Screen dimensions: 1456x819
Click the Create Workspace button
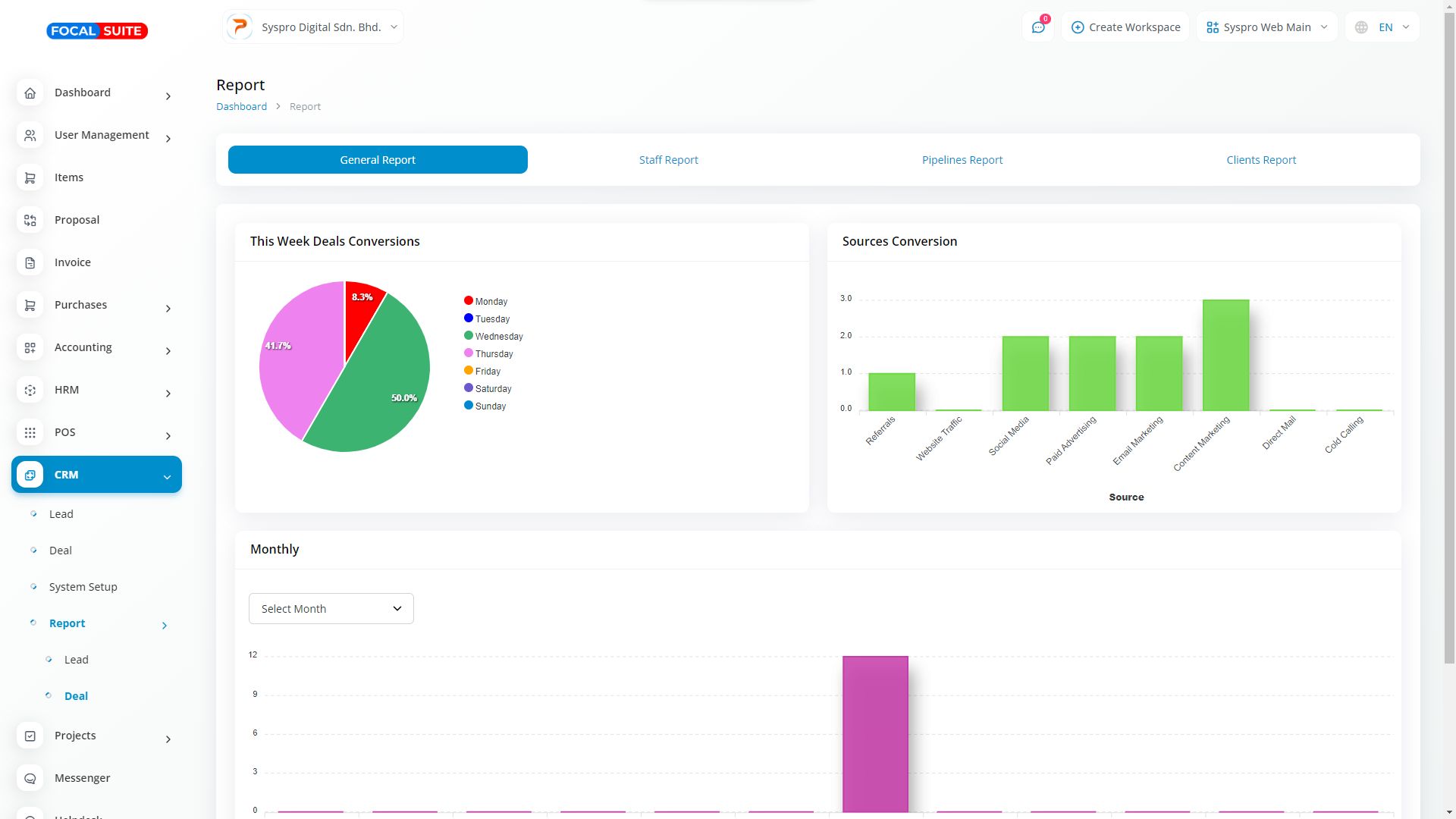tap(1125, 27)
